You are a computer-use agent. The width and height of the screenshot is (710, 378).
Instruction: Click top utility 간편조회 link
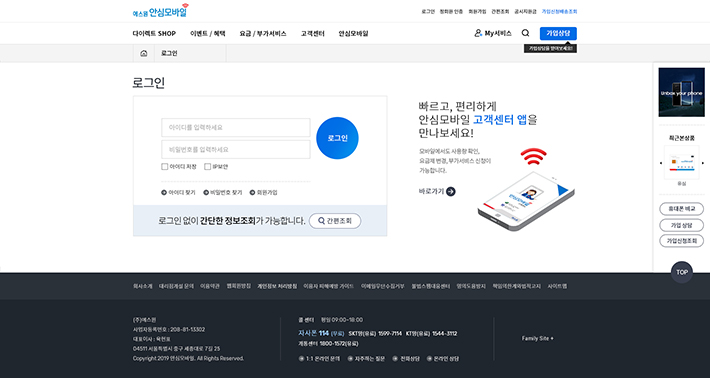click(x=500, y=12)
